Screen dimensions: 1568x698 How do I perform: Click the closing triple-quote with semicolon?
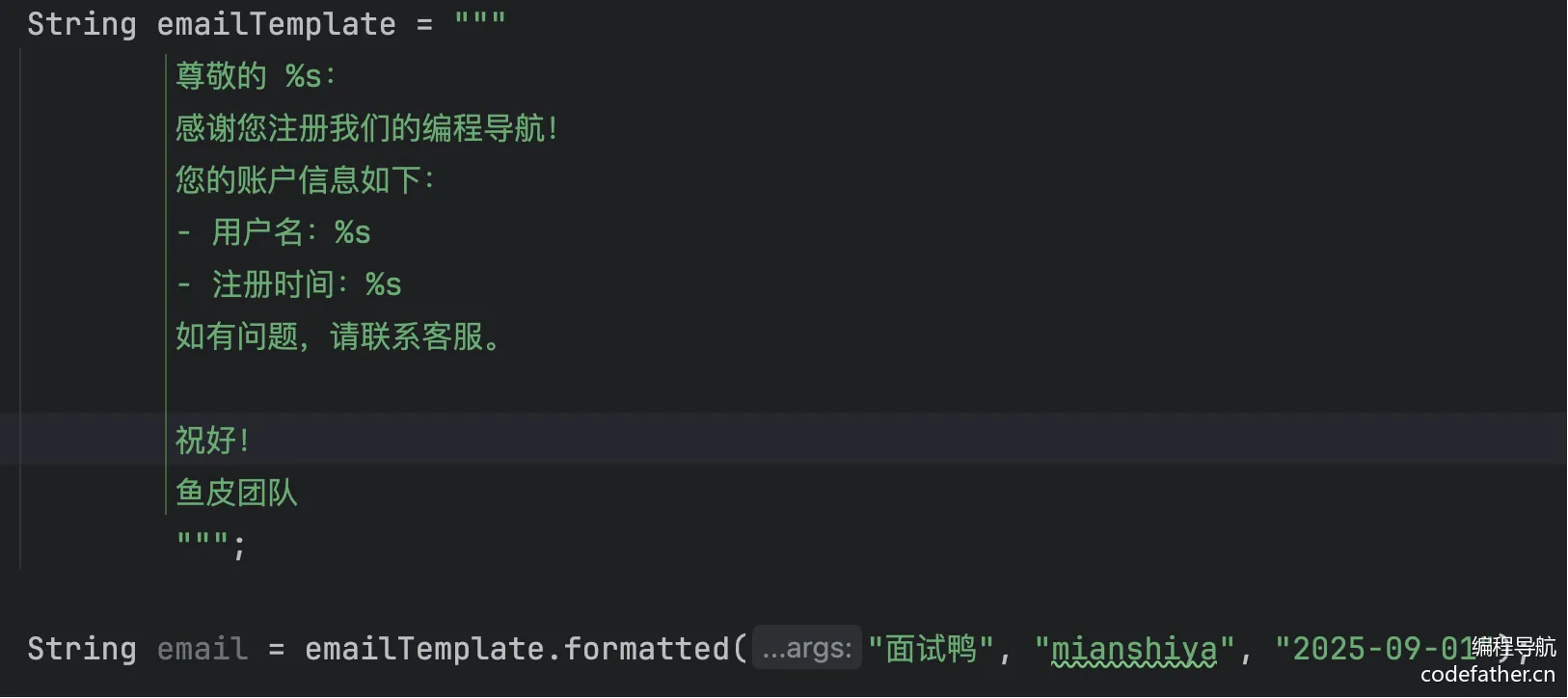(211, 544)
